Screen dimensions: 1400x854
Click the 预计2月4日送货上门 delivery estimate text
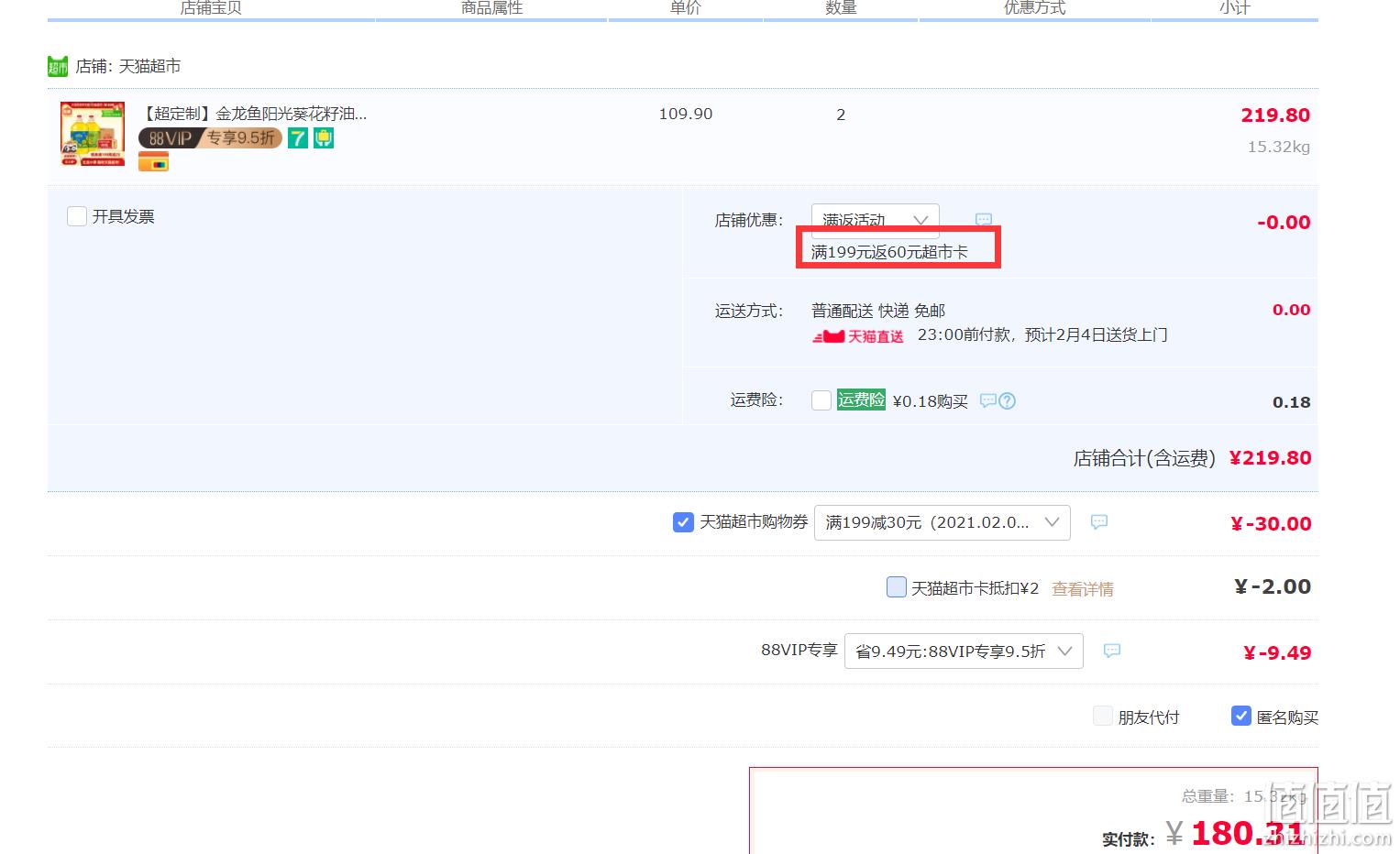pyautogui.click(x=1096, y=335)
